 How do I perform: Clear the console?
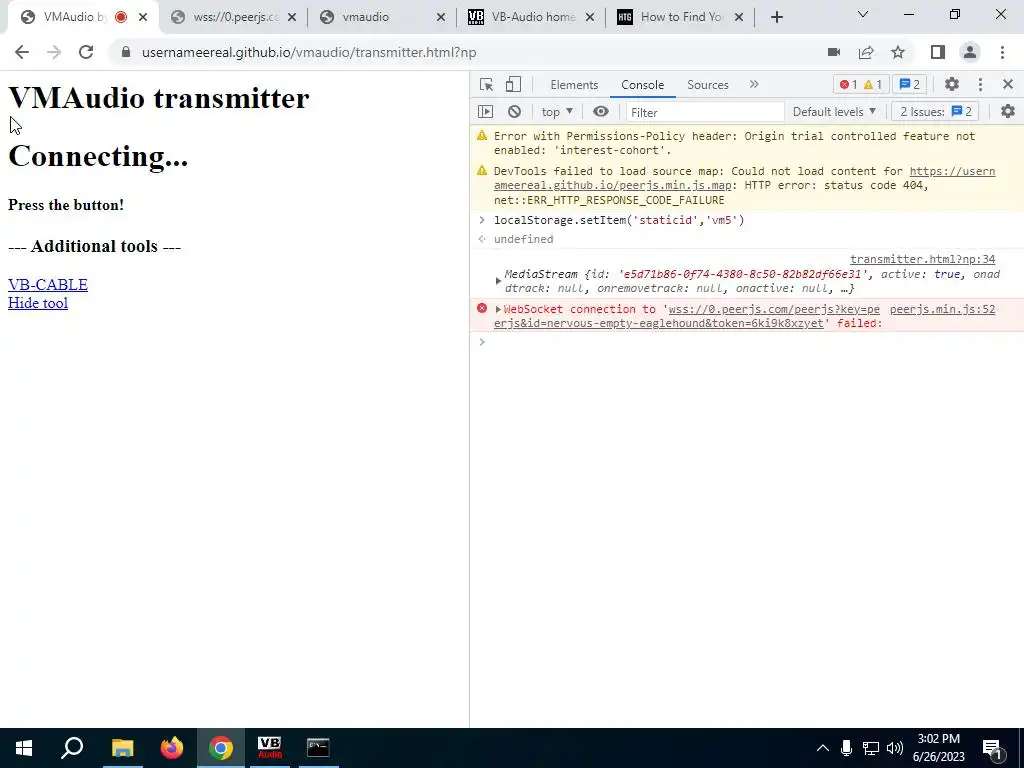[515, 112]
